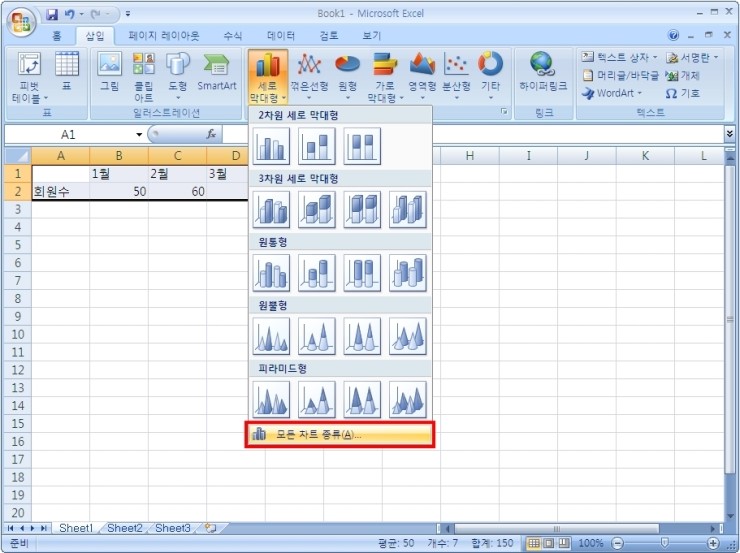The image size is (740, 553).
Task: Open the shapes (도형) dropdown
Action: pos(177,75)
